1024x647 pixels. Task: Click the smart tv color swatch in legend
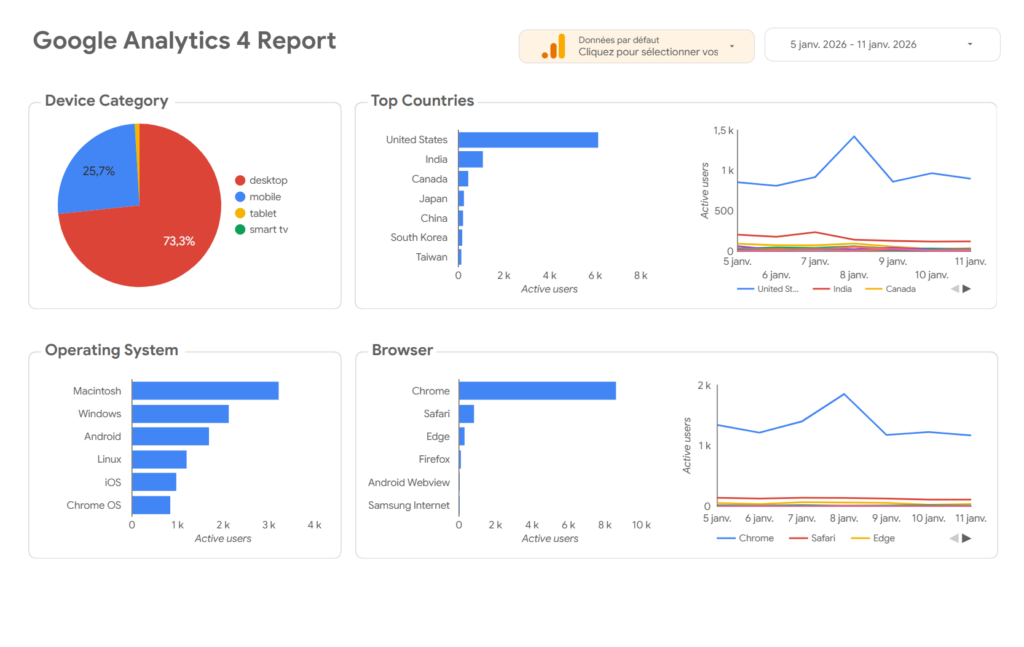tap(242, 229)
